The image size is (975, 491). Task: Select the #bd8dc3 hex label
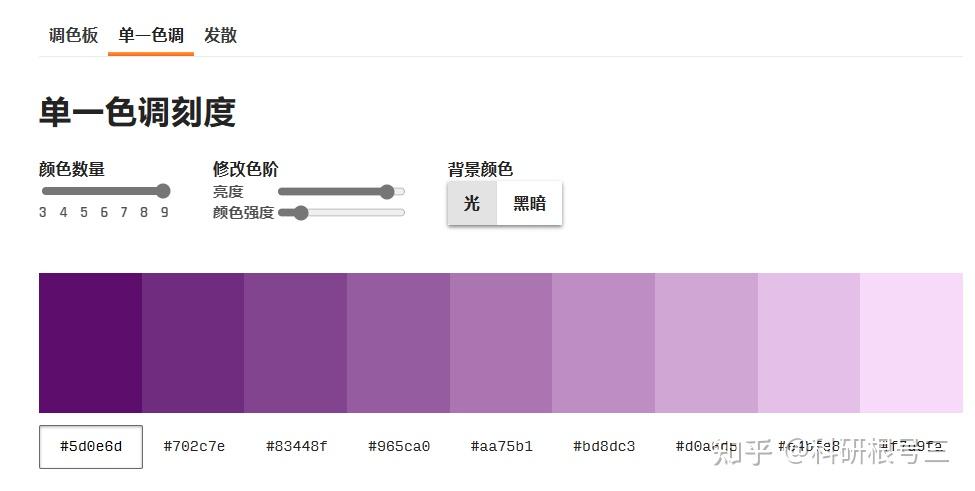604,446
